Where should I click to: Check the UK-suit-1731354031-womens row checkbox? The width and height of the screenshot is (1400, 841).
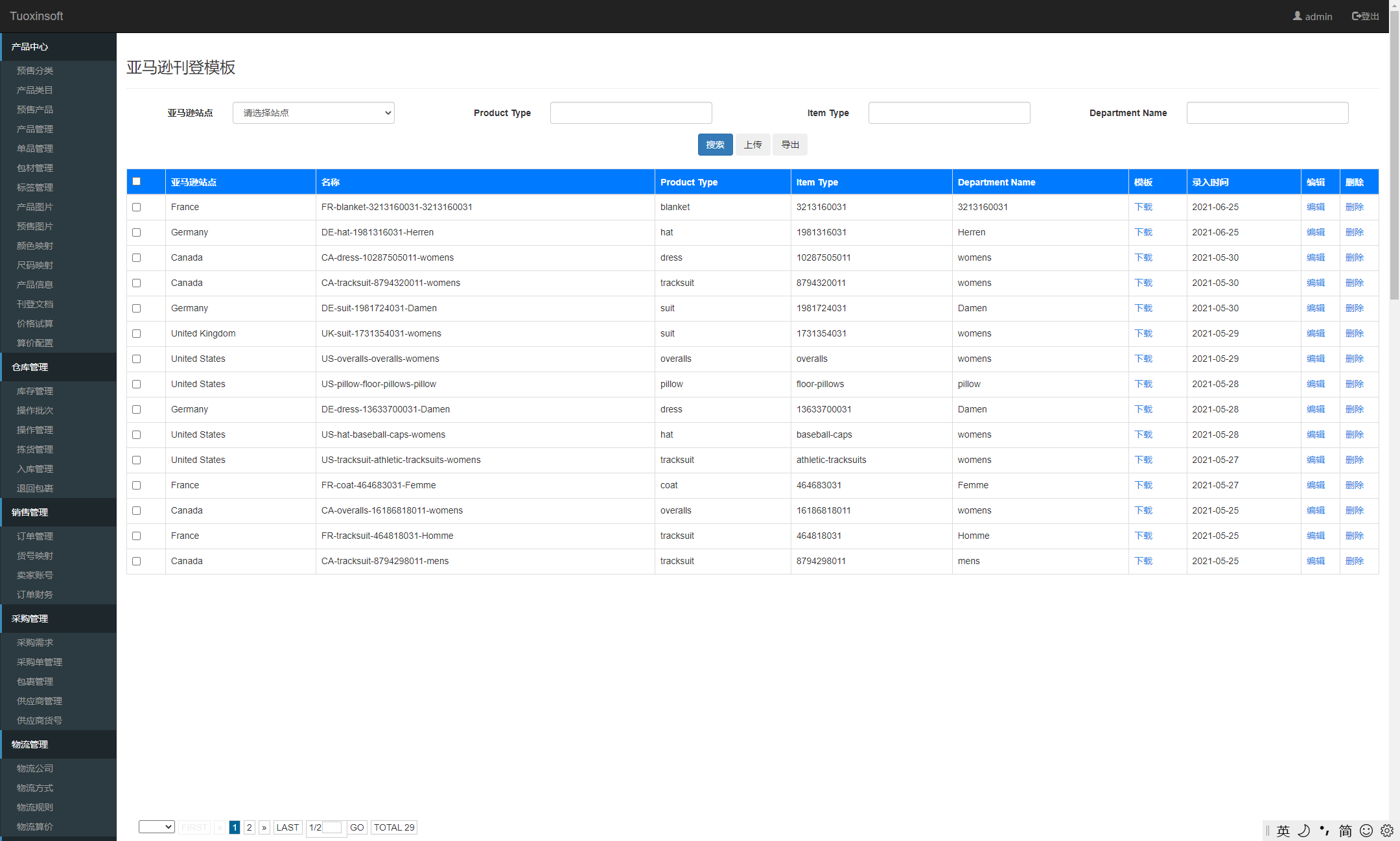(x=136, y=334)
